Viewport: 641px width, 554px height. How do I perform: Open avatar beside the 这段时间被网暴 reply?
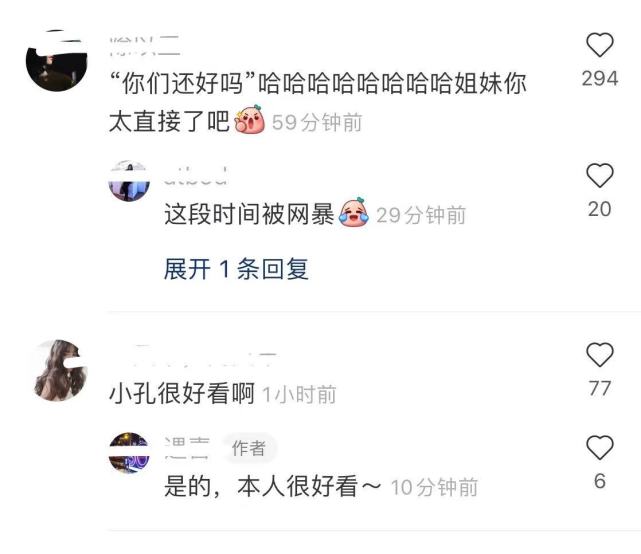pyautogui.click(x=129, y=181)
